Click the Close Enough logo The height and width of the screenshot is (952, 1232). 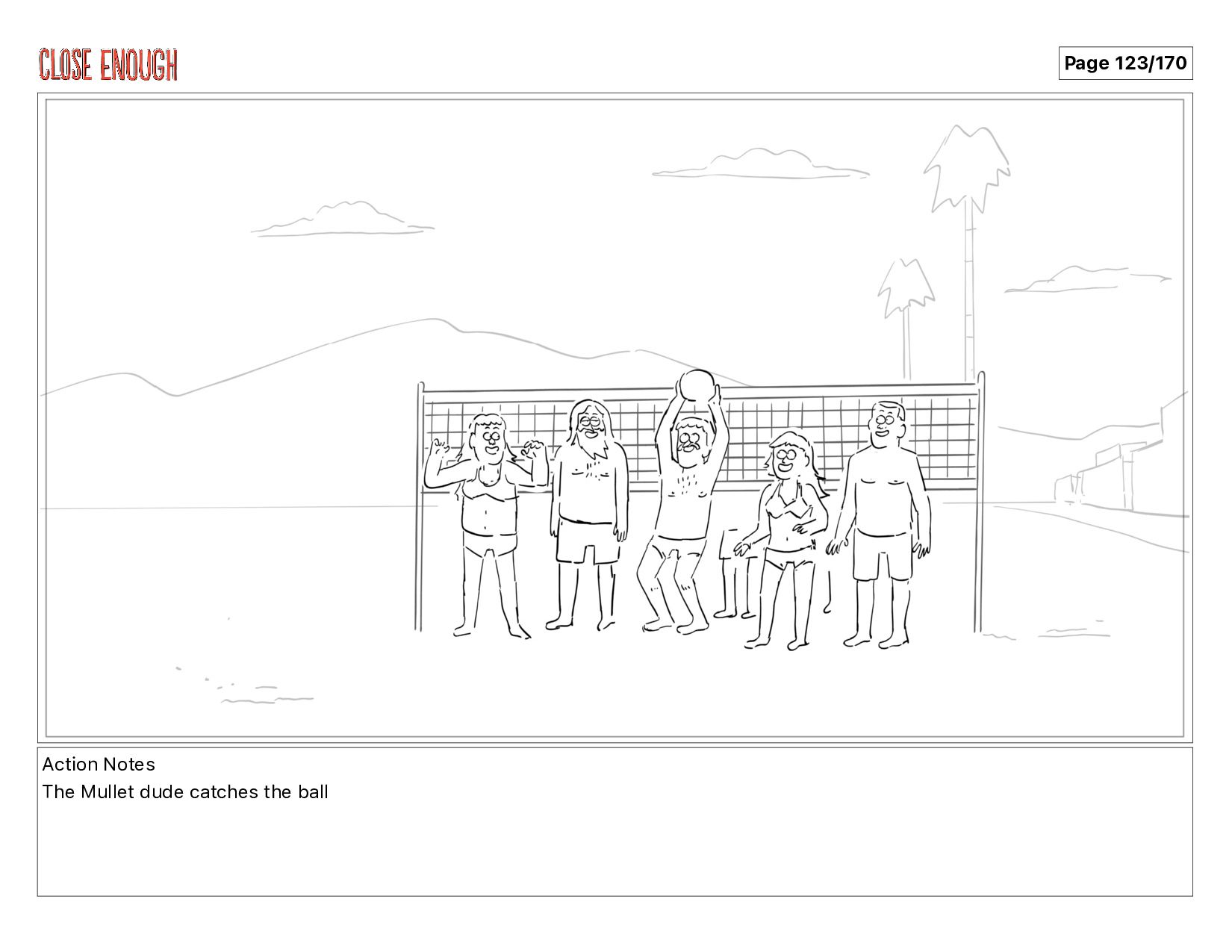[108, 64]
